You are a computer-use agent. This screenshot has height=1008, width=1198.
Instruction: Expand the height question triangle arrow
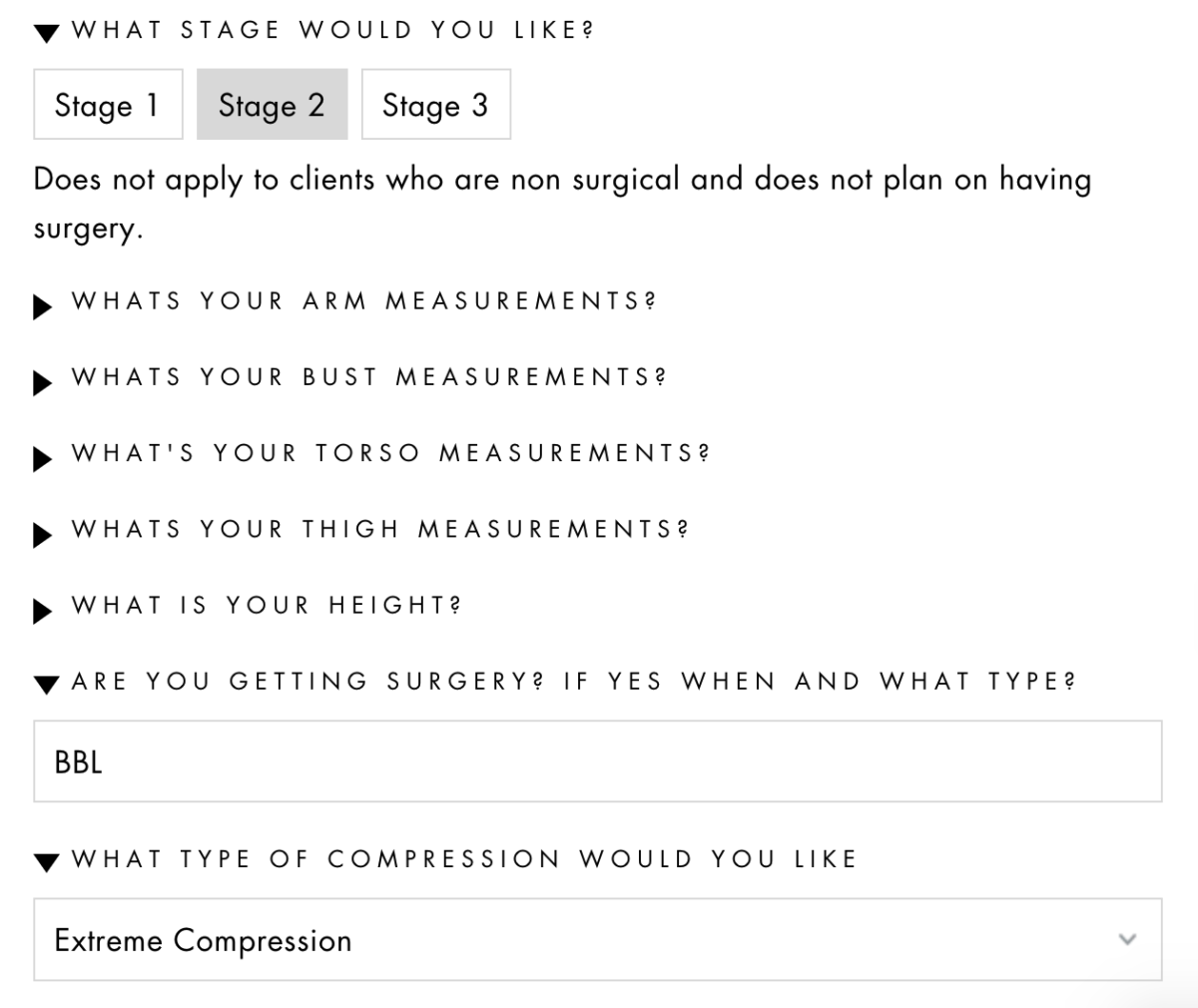point(43,610)
